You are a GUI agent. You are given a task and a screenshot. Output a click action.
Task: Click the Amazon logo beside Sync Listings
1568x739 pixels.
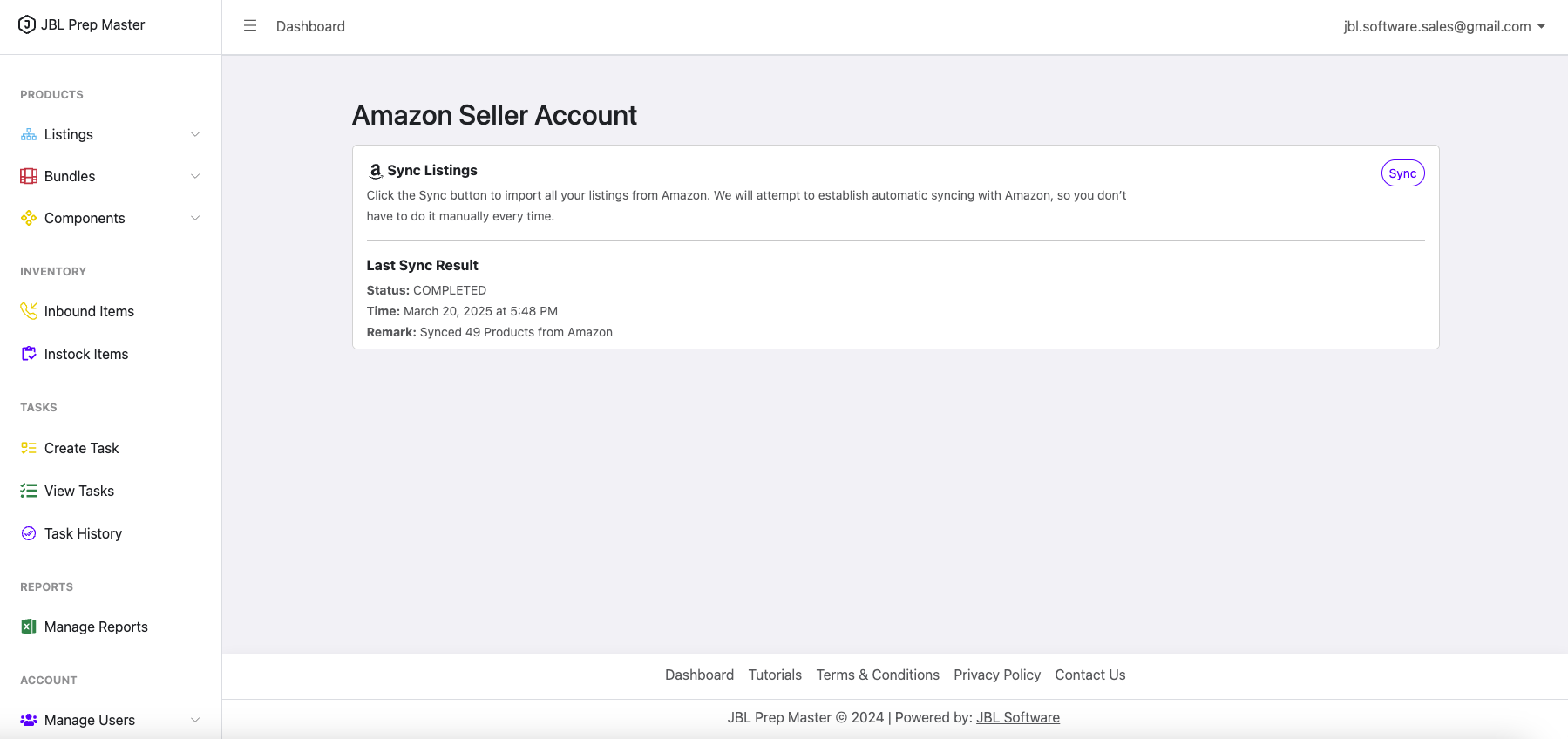(x=376, y=171)
